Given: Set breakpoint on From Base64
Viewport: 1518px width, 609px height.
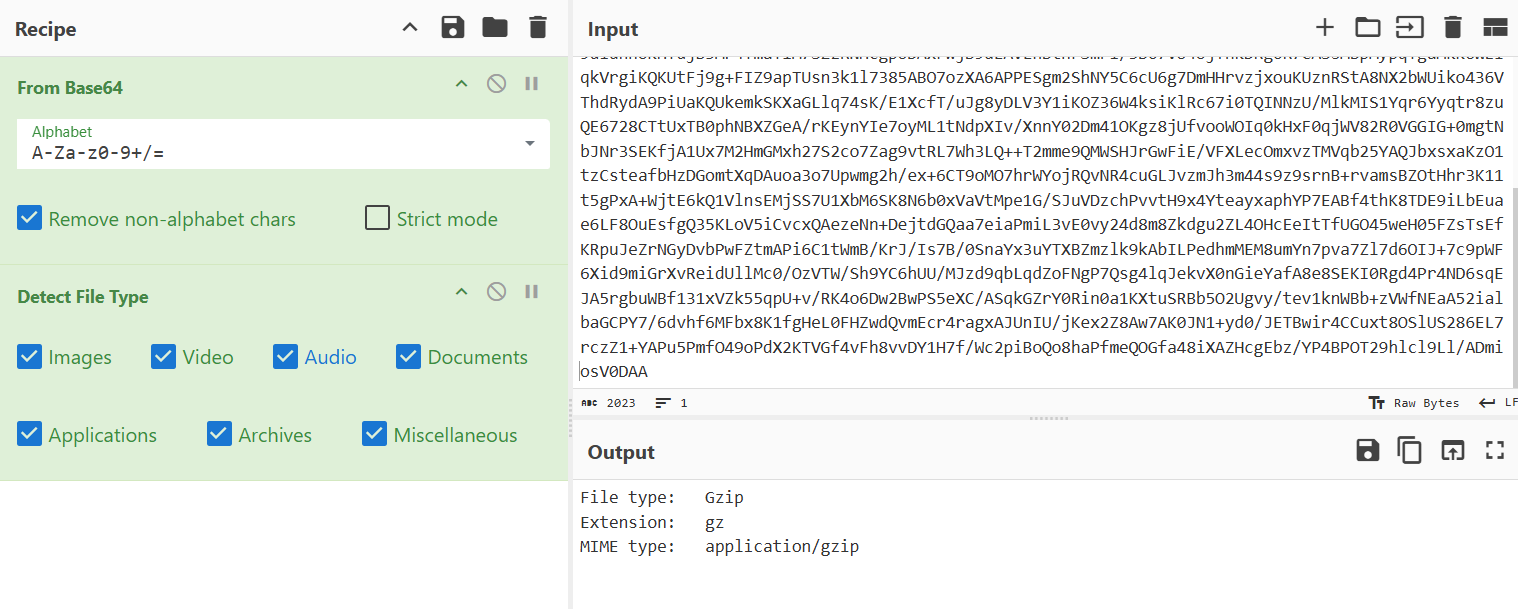Looking at the screenshot, I should [531, 84].
